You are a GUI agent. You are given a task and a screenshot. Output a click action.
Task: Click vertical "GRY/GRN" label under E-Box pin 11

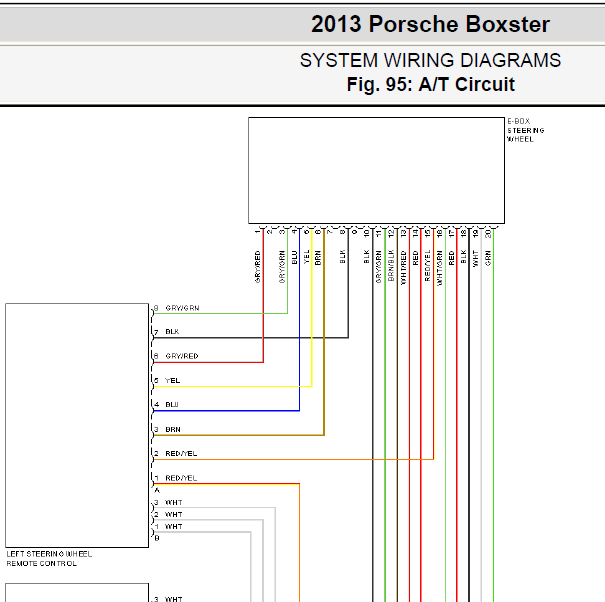click(379, 267)
